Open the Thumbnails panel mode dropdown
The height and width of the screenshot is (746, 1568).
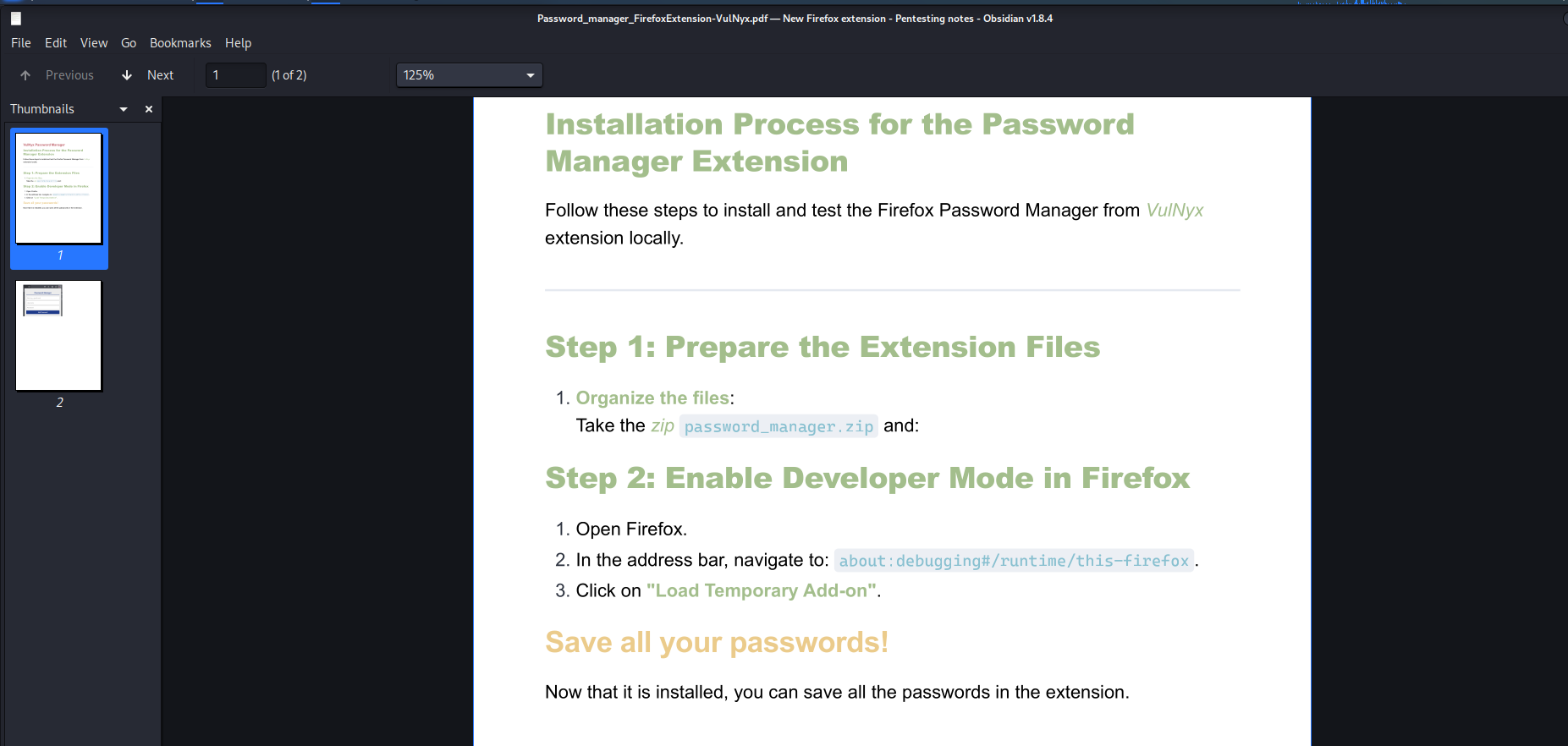[124, 109]
